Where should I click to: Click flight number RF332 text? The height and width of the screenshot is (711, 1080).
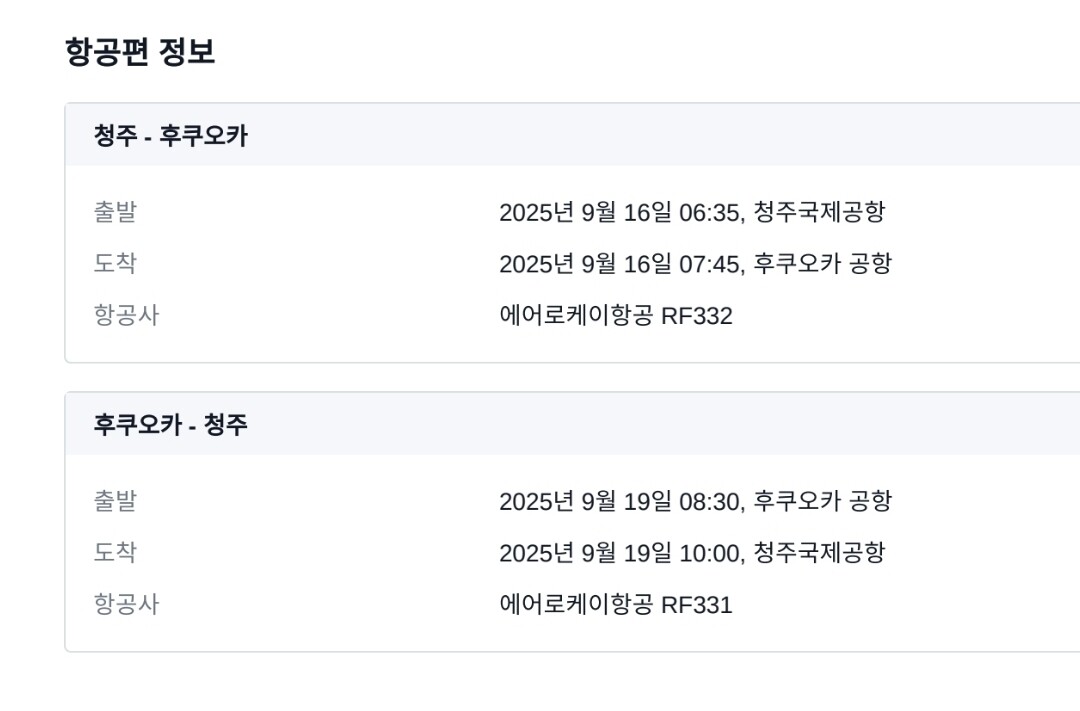697,316
